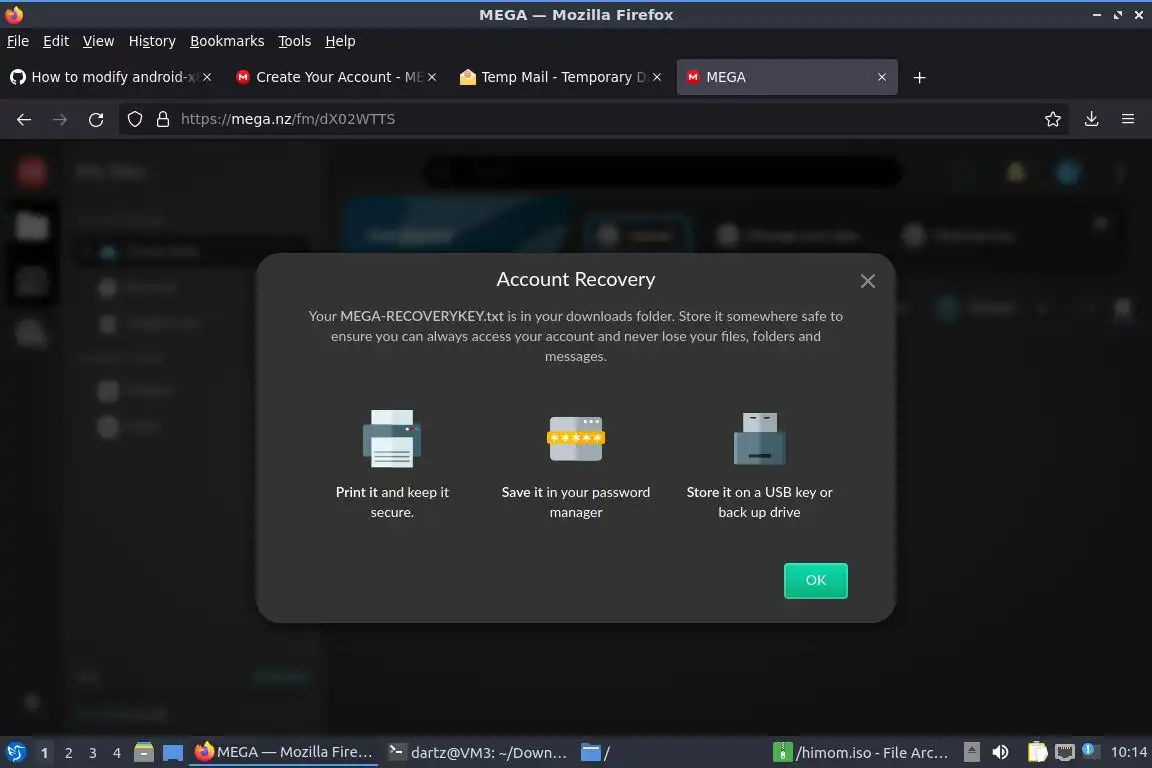Image resolution: width=1152 pixels, height=768 pixels.
Task: View site security padlock info
Action: 163,119
